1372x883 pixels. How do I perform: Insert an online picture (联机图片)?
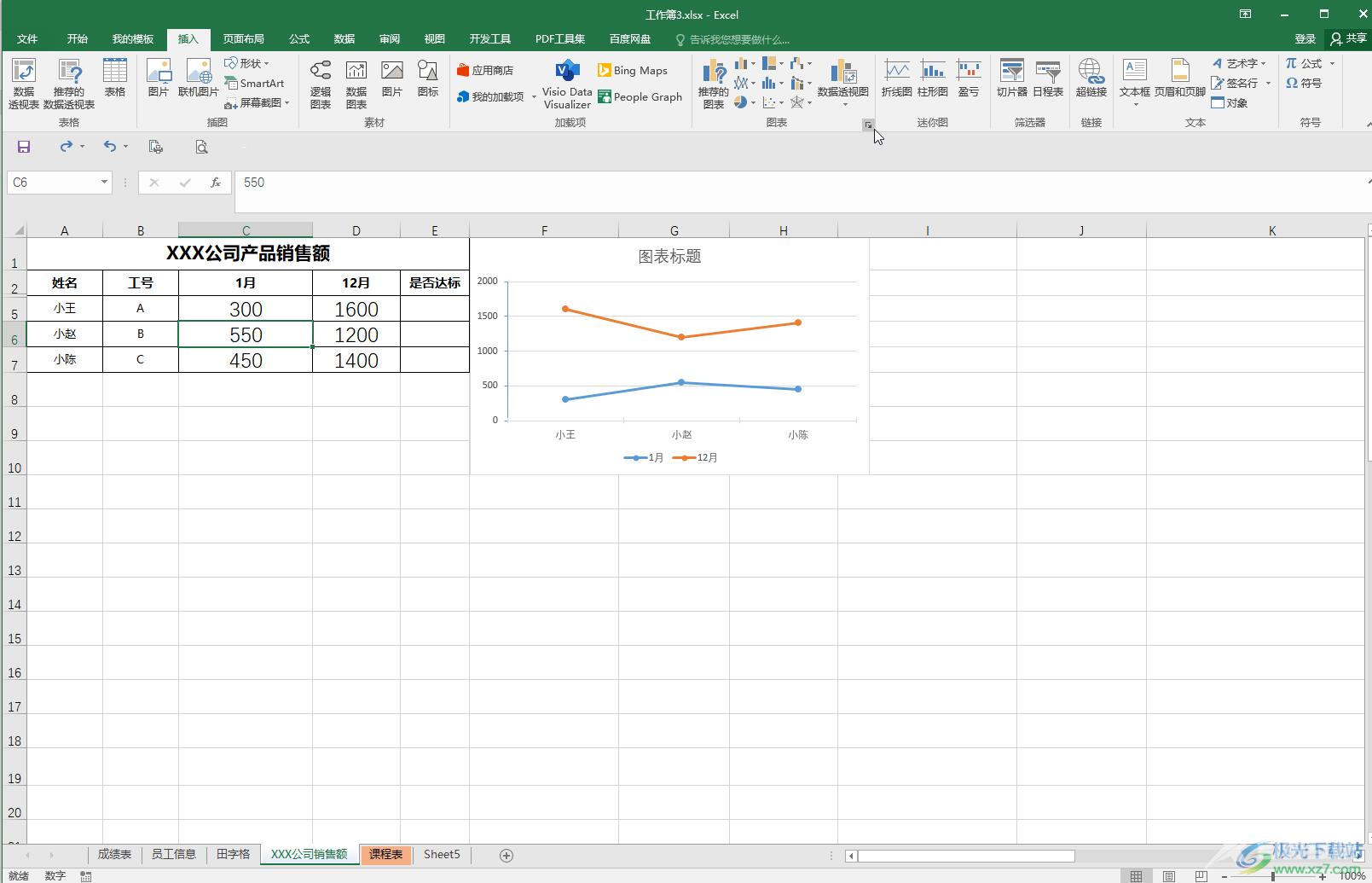[x=198, y=78]
